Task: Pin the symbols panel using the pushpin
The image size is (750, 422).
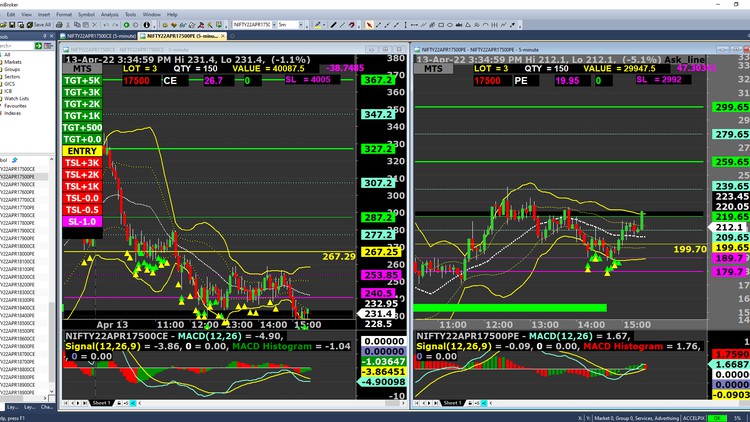Action: tap(45, 36)
